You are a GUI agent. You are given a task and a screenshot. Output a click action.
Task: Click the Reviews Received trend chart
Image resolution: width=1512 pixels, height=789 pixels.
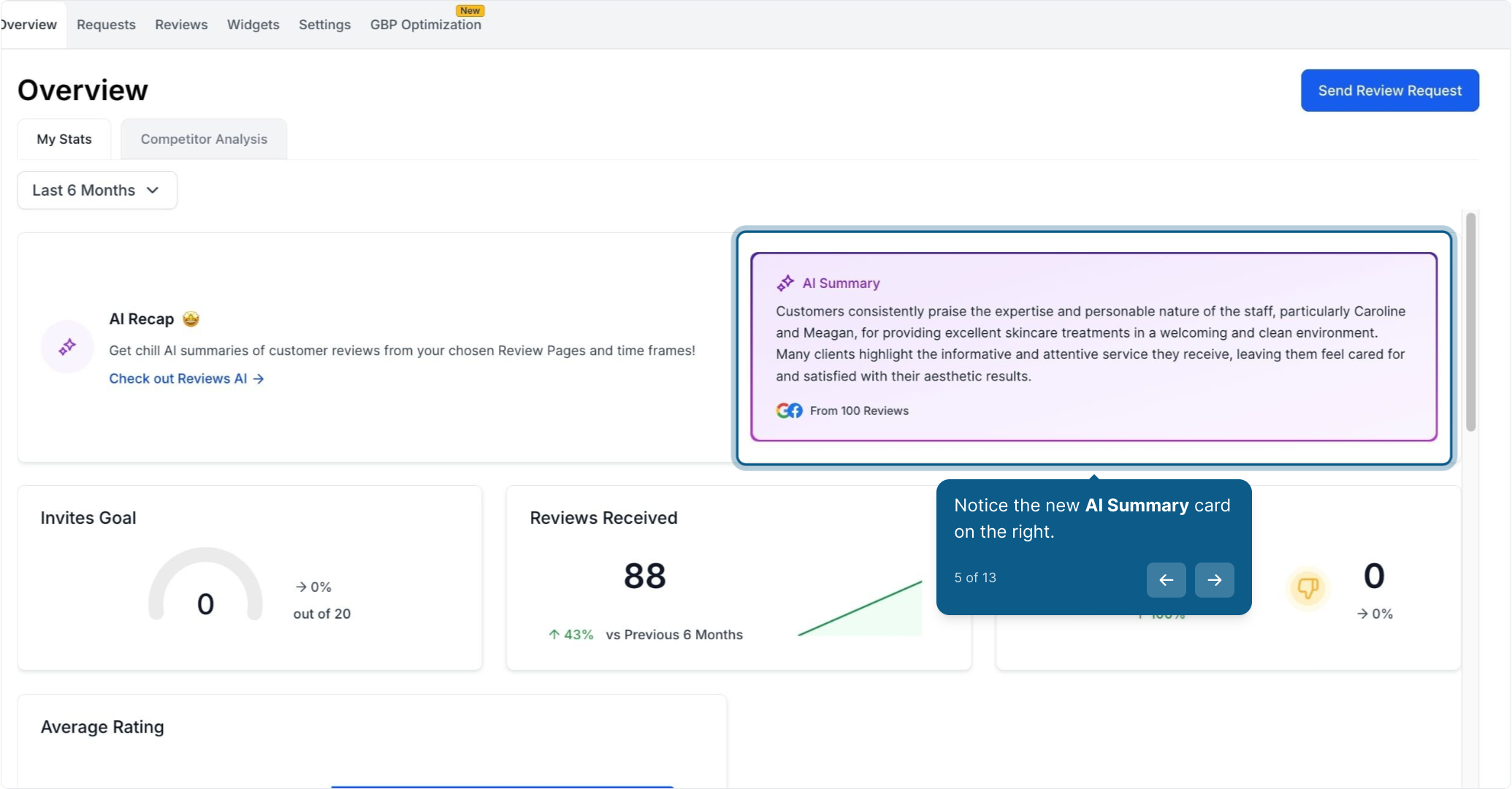(x=860, y=608)
